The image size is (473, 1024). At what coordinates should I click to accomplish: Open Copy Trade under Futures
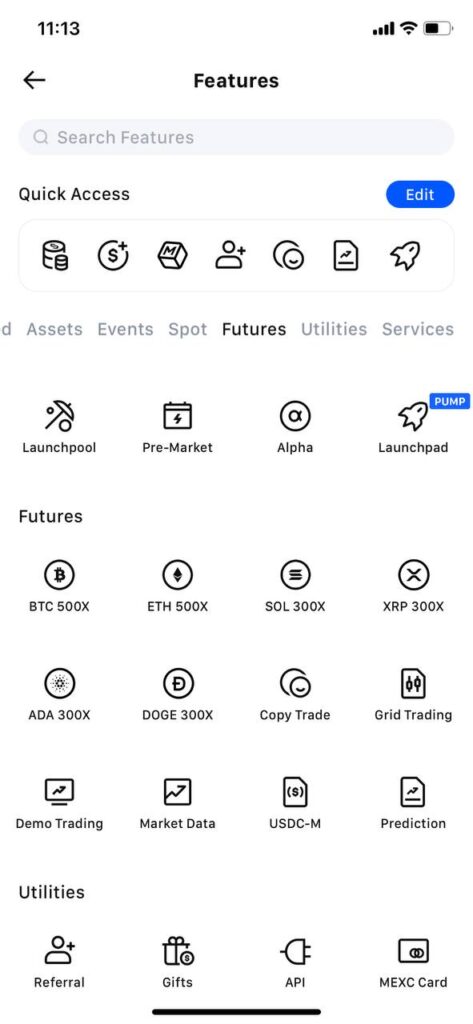(x=295, y=695)
